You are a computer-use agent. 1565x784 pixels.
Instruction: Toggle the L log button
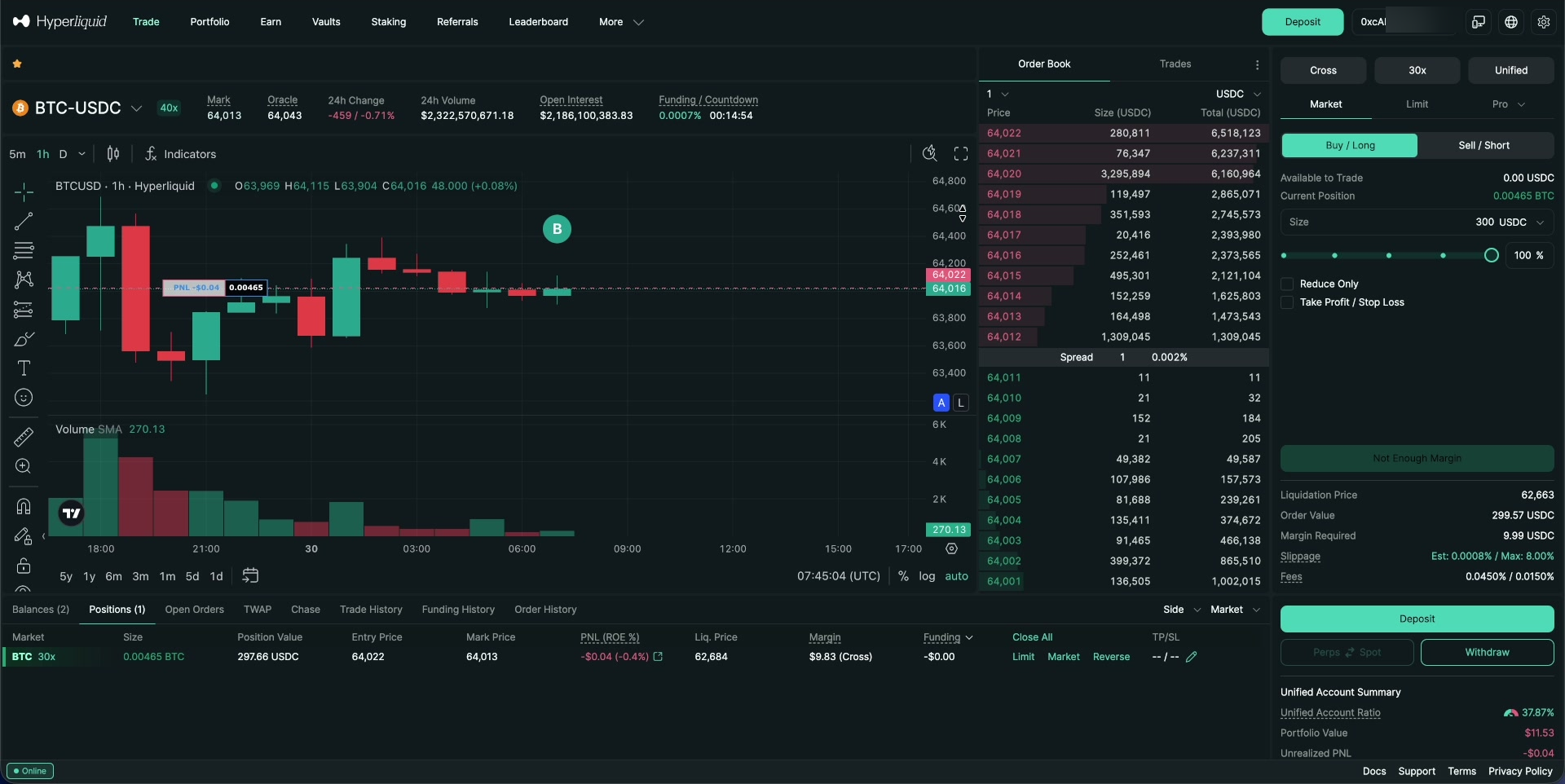961,402
